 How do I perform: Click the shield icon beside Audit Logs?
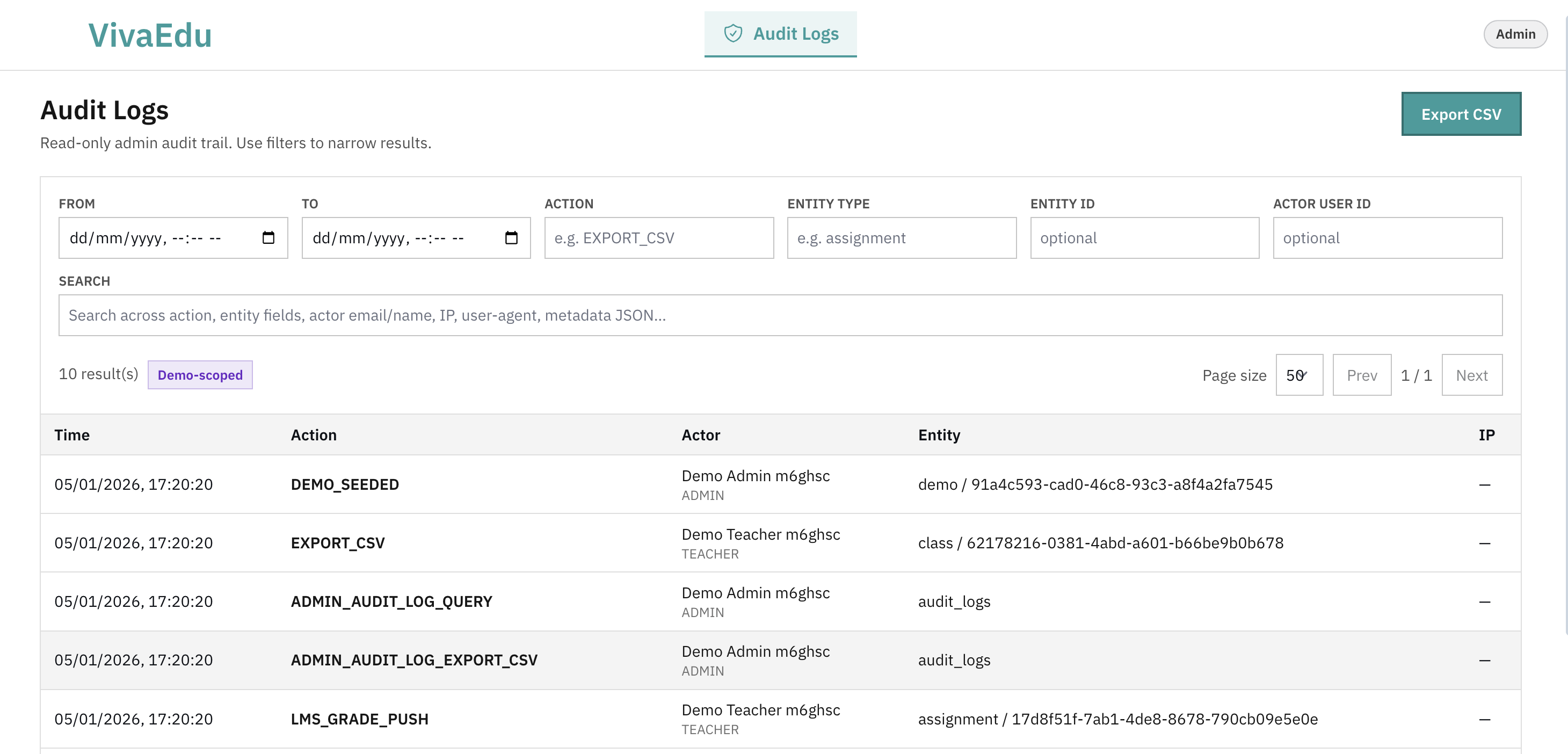pyautogui.click(x=733, y=34)
